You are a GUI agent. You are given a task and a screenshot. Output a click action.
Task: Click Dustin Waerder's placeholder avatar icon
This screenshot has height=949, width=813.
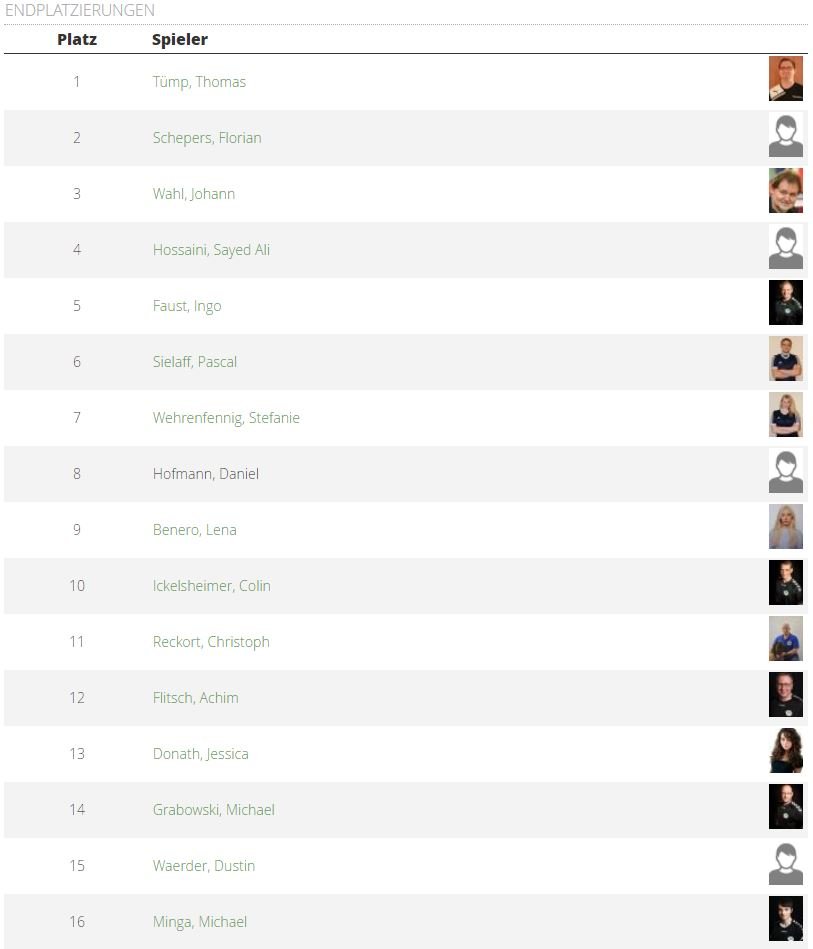[785, 863]
